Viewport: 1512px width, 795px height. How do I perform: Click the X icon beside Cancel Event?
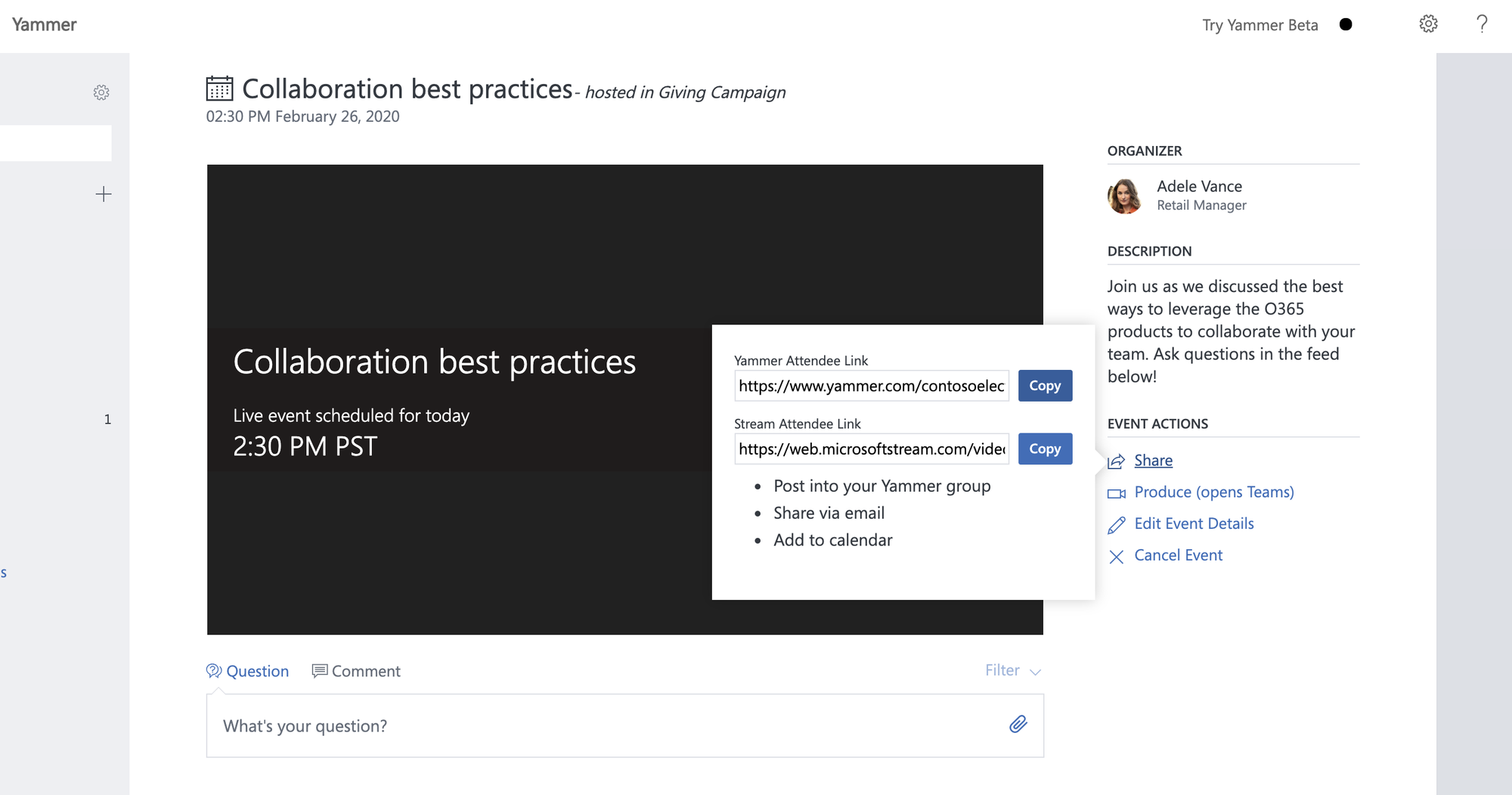(x=1117, y=557)
